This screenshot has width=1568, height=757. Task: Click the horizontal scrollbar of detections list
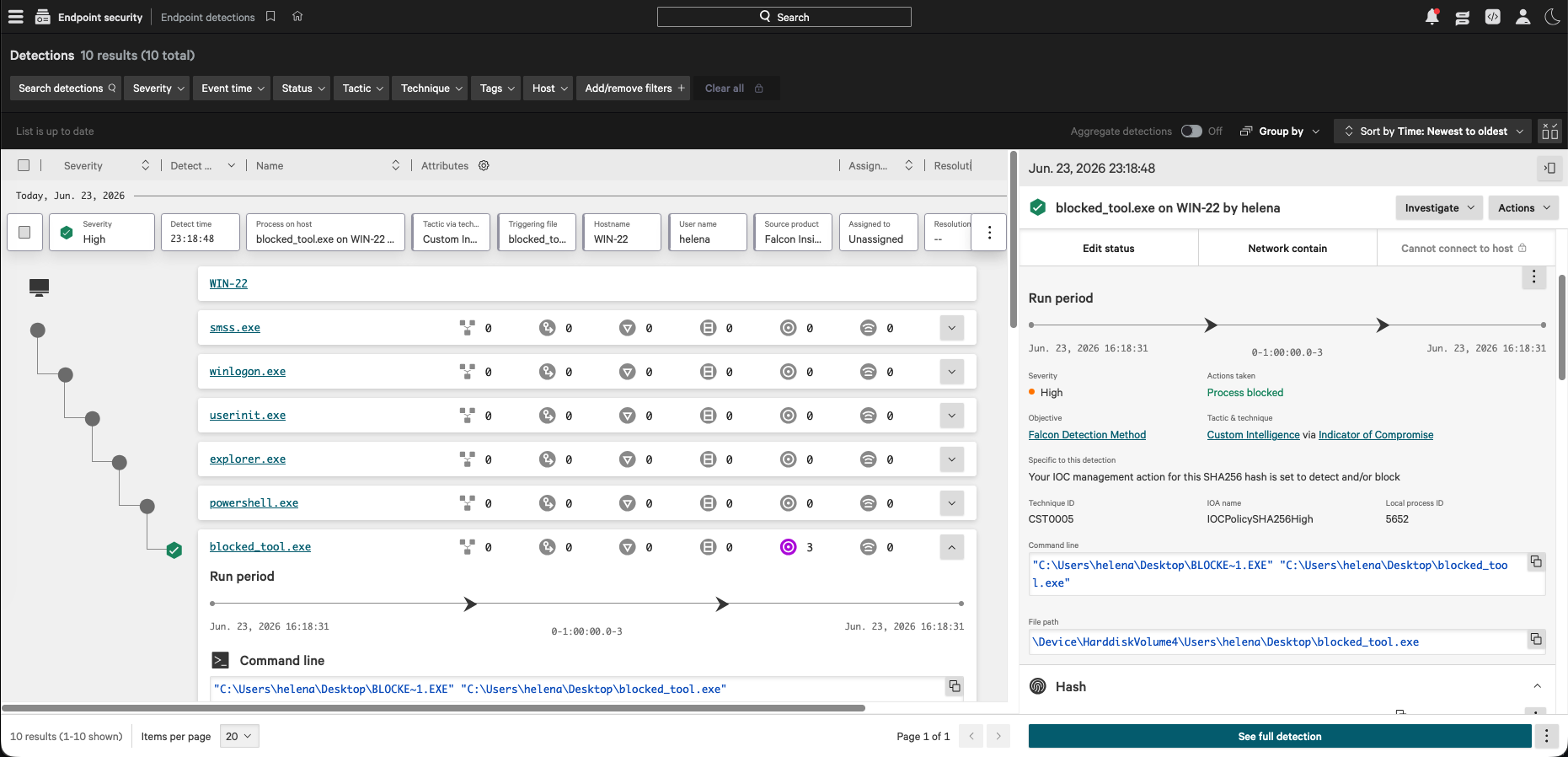(433, 708)
